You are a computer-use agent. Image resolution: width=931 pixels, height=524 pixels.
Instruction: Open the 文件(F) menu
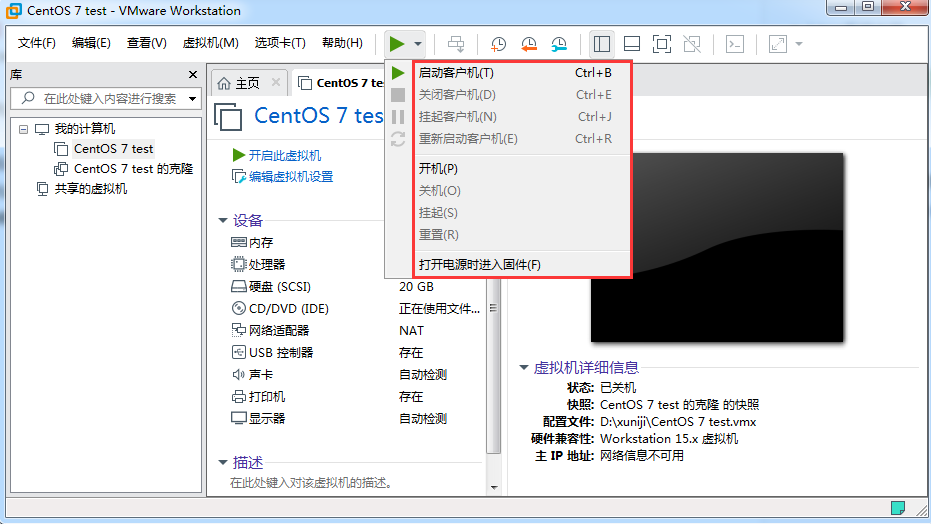point(36,43)
